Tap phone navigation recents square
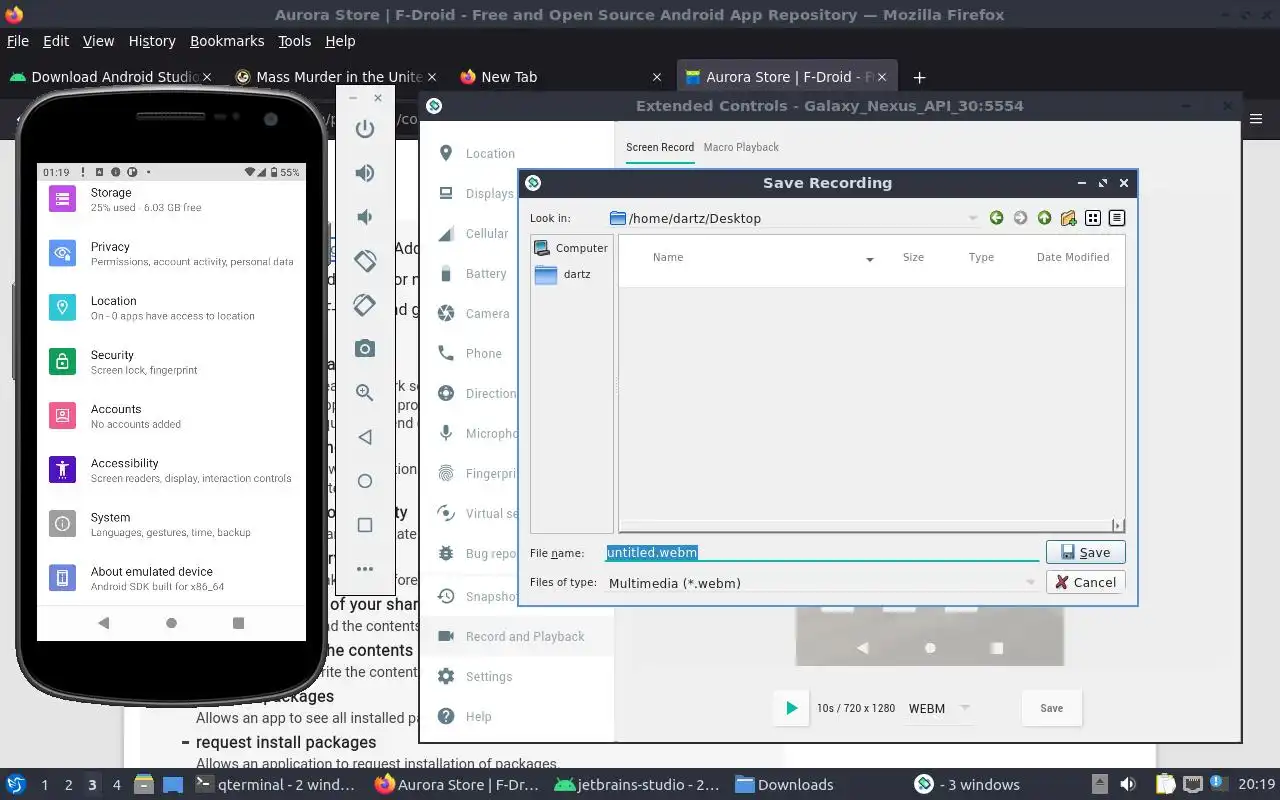Viewport: 1280px width, 800px height. [x=238, y=623]
